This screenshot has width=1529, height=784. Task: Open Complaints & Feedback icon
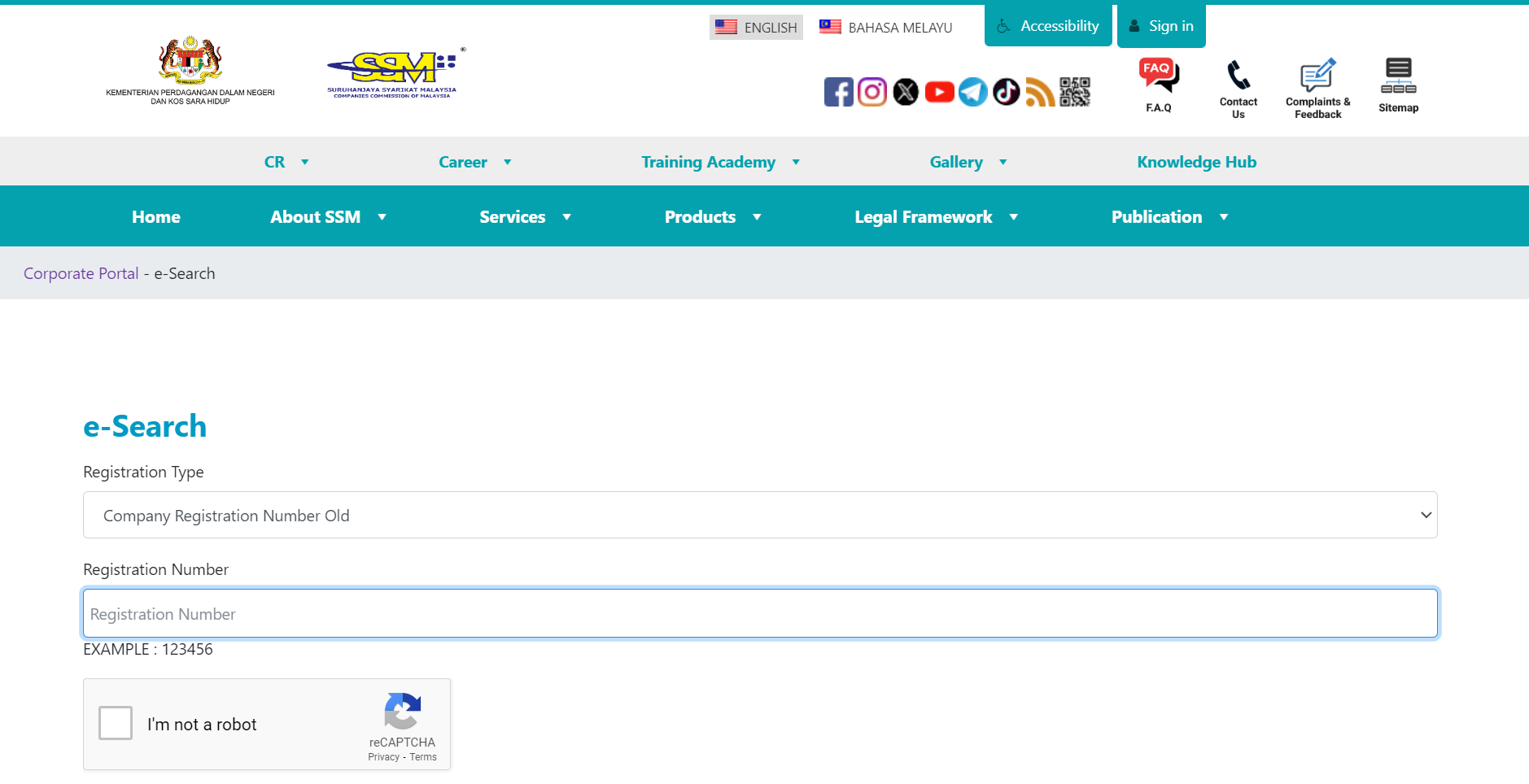point(1318,75)
